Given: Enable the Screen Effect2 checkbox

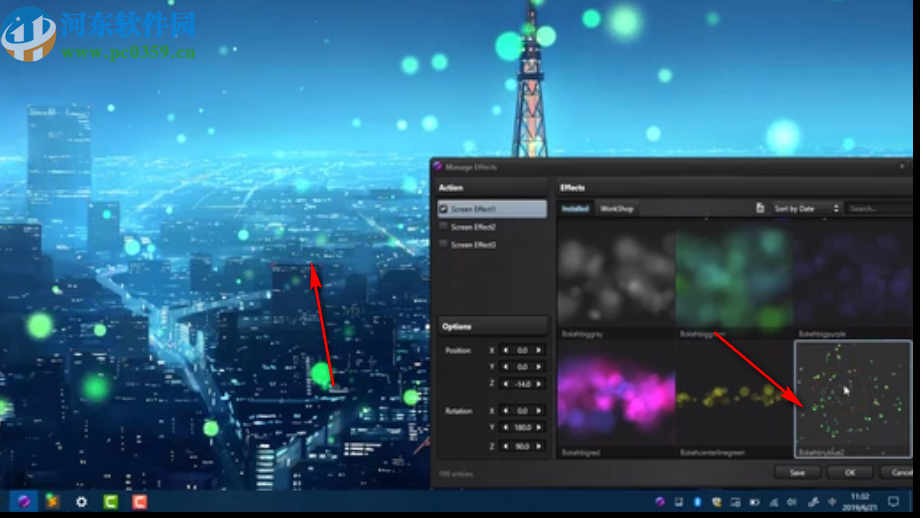Looking at the screenshot, I should (x=443, y=227).
